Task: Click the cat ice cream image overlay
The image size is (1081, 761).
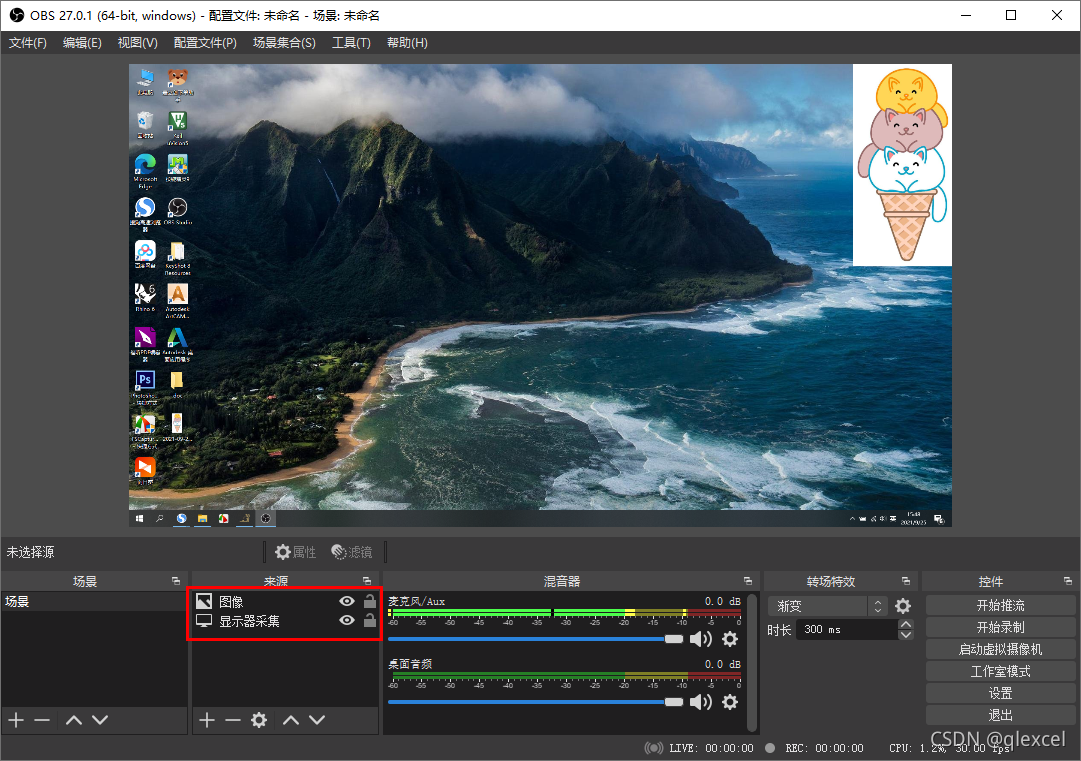Action: (902, 165)
